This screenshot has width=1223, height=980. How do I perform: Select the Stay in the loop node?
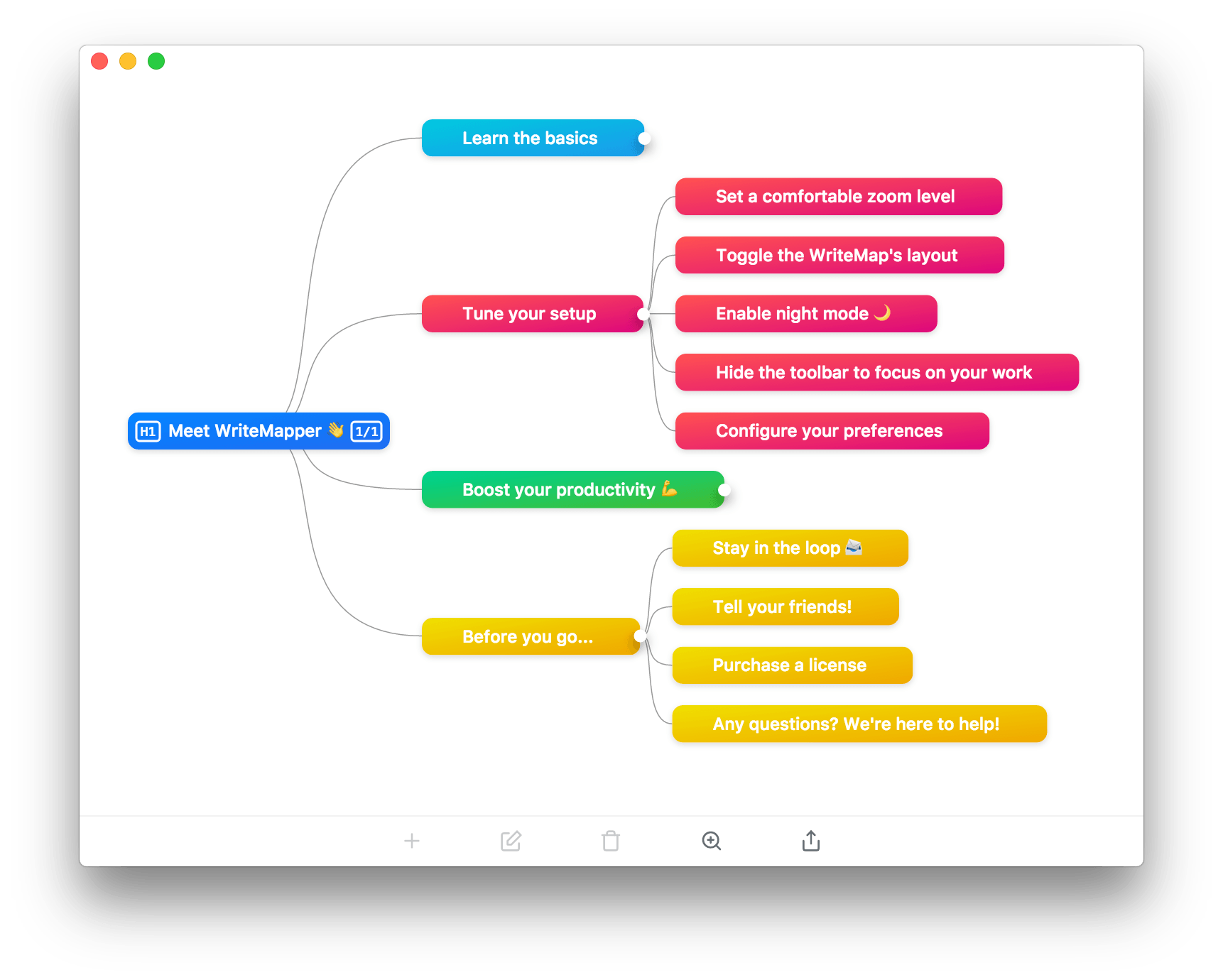pyautogui.click(x=790, y=548)
